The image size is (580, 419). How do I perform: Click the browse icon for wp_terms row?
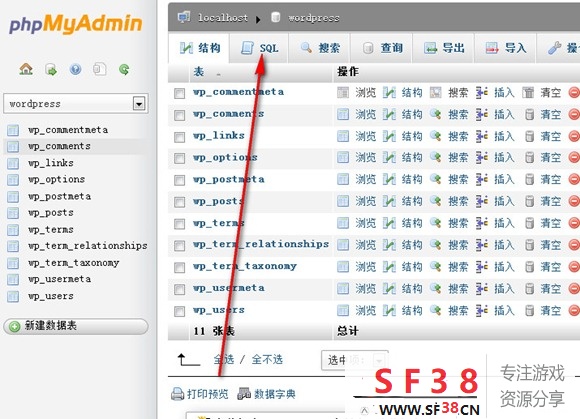point(343,223)
